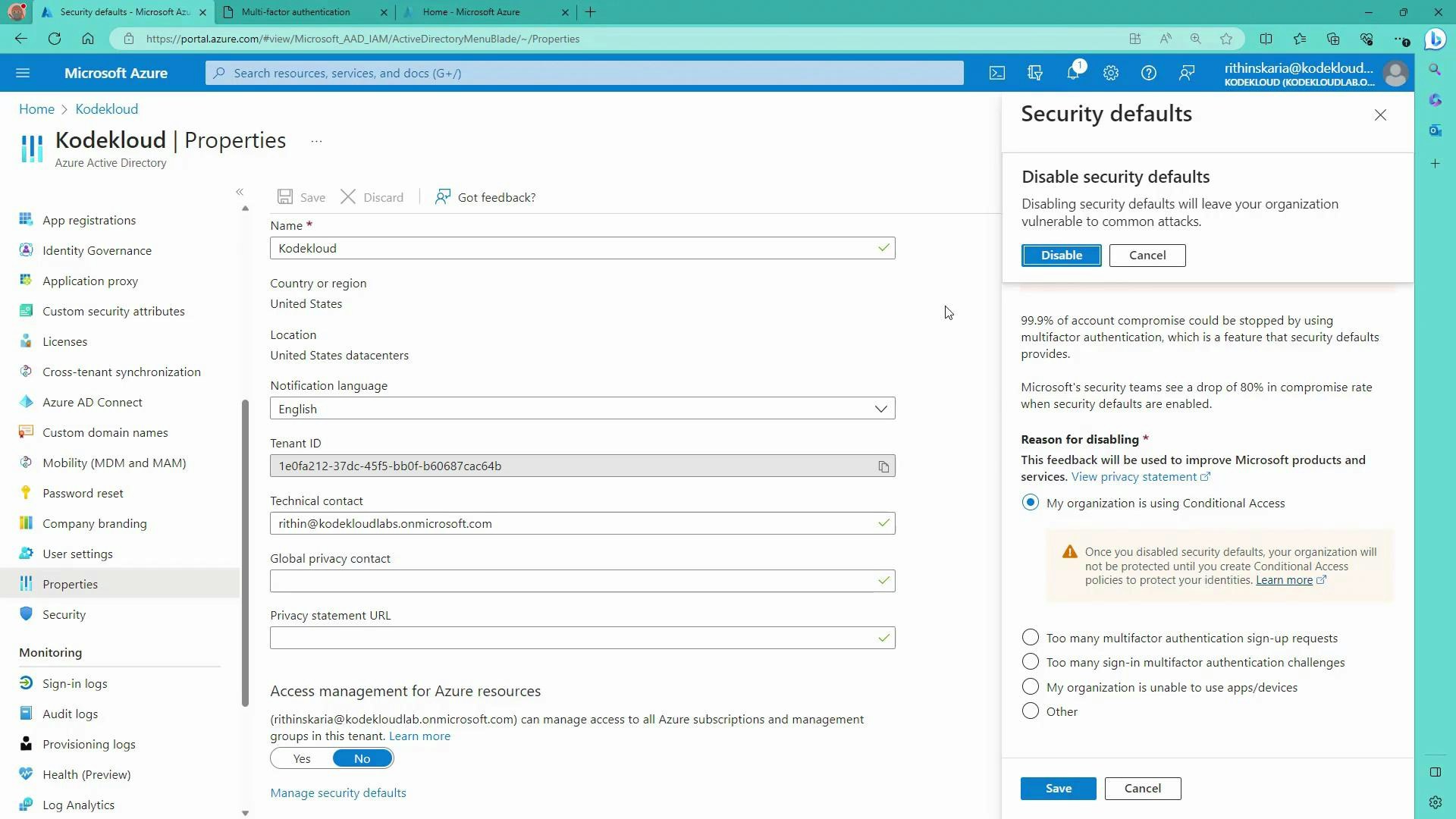
Task: Open the ellipsis menu beside Properties title
Action: (316, 141)
